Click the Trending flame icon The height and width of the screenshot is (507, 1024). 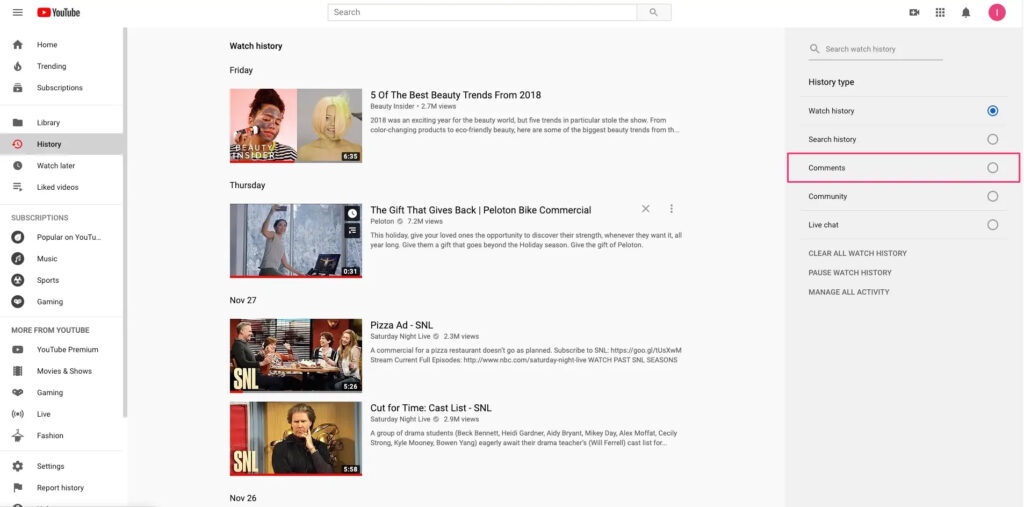click(x=18, y=66)
